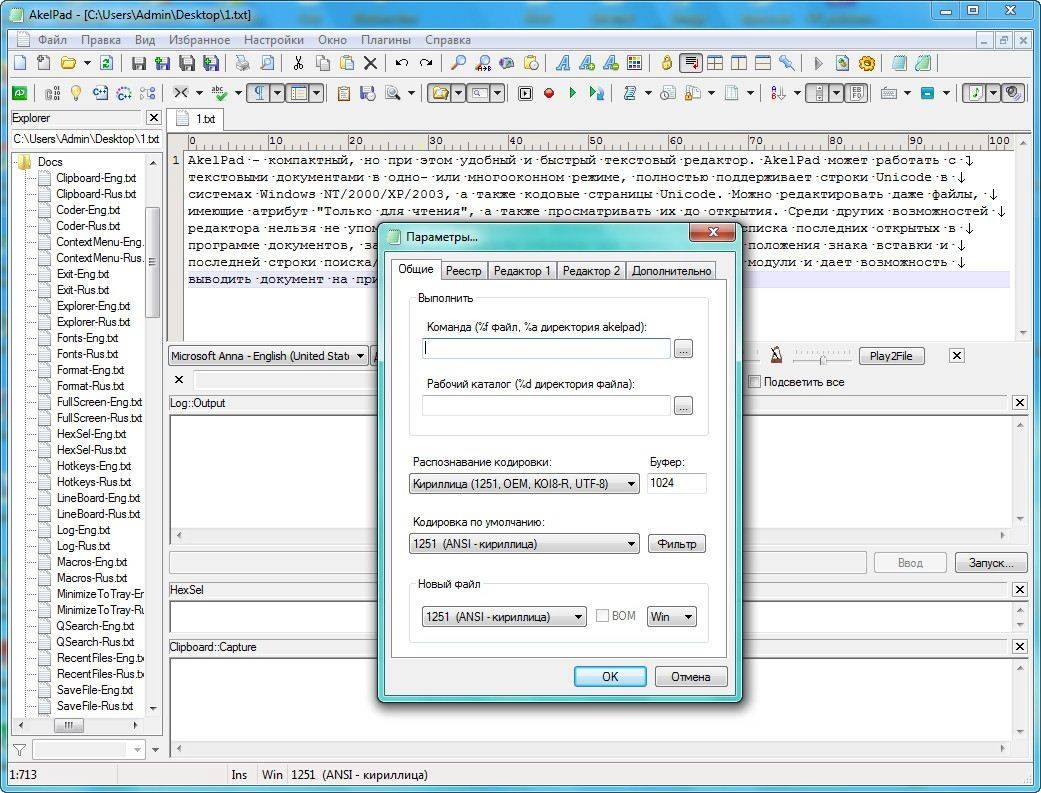1041x793 pixels.
Task: Click the open file folder icon
Action: 68,63
